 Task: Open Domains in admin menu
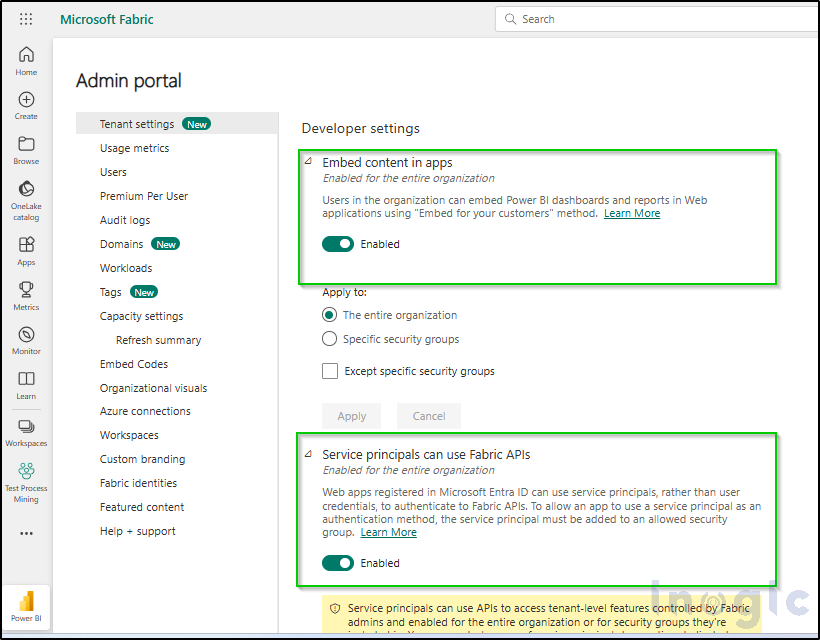coord(121,244)
